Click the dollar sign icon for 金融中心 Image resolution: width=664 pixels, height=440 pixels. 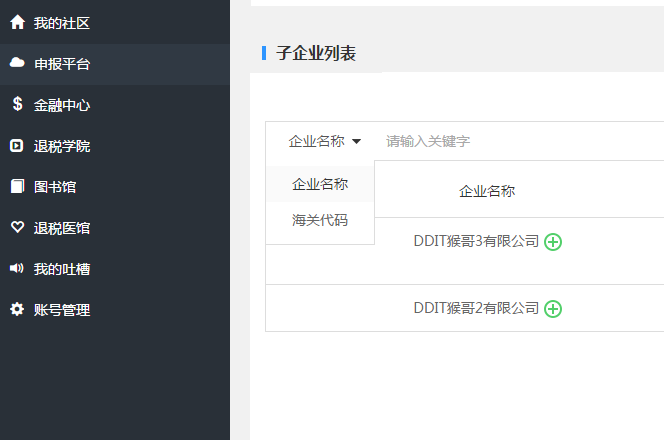tap(17, 104)
